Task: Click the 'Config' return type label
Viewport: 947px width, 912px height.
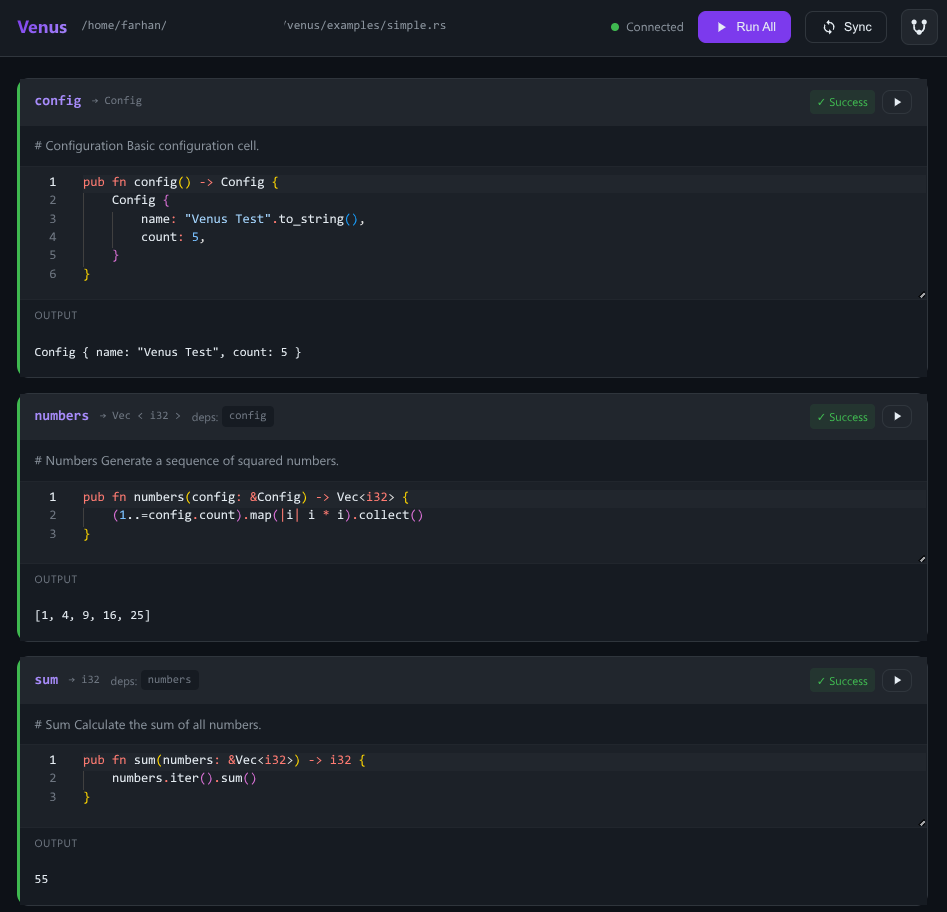Action: [x=123, y=100]
